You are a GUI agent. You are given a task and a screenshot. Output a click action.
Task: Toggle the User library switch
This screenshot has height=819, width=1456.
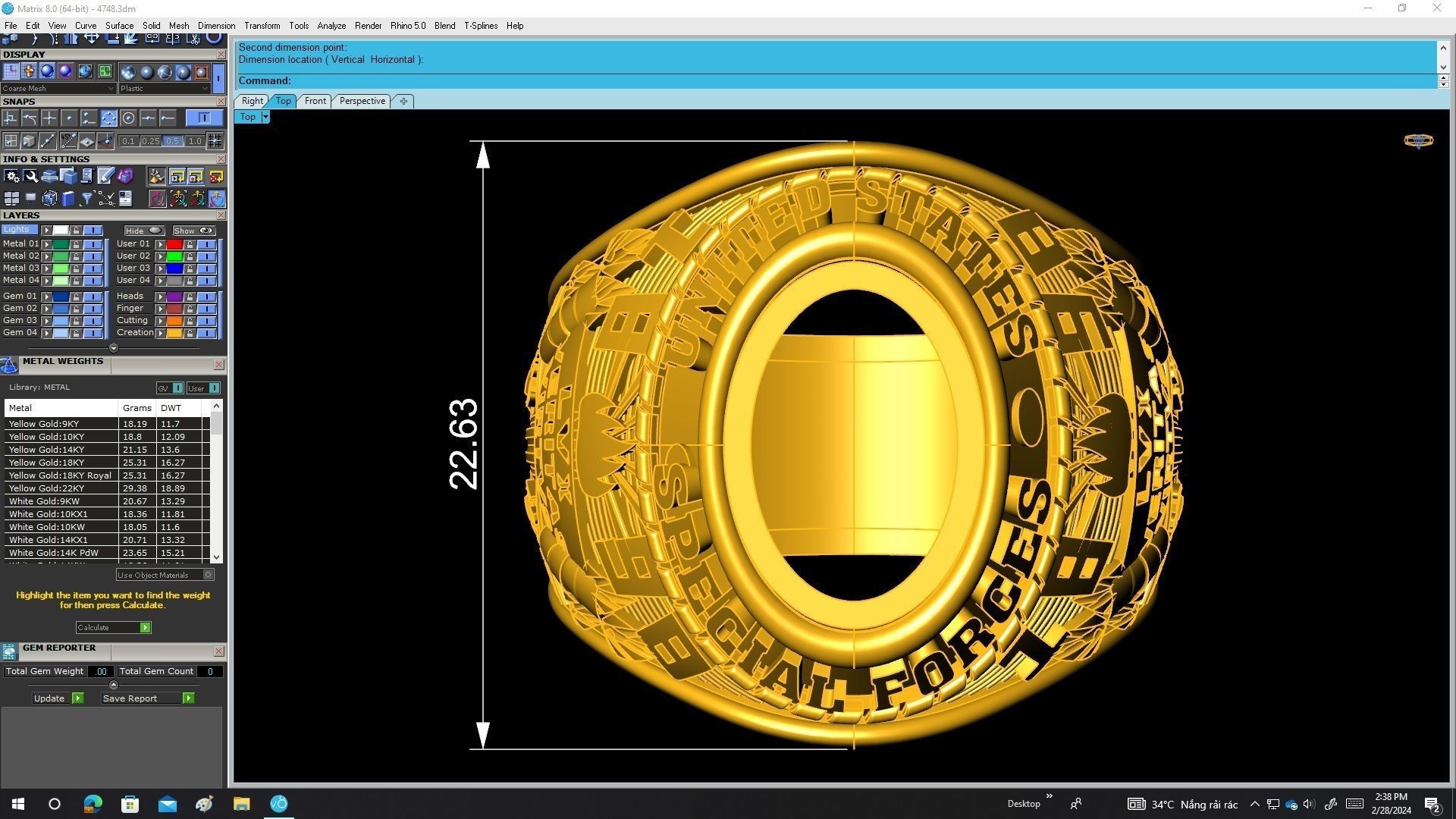coord(204,388)
